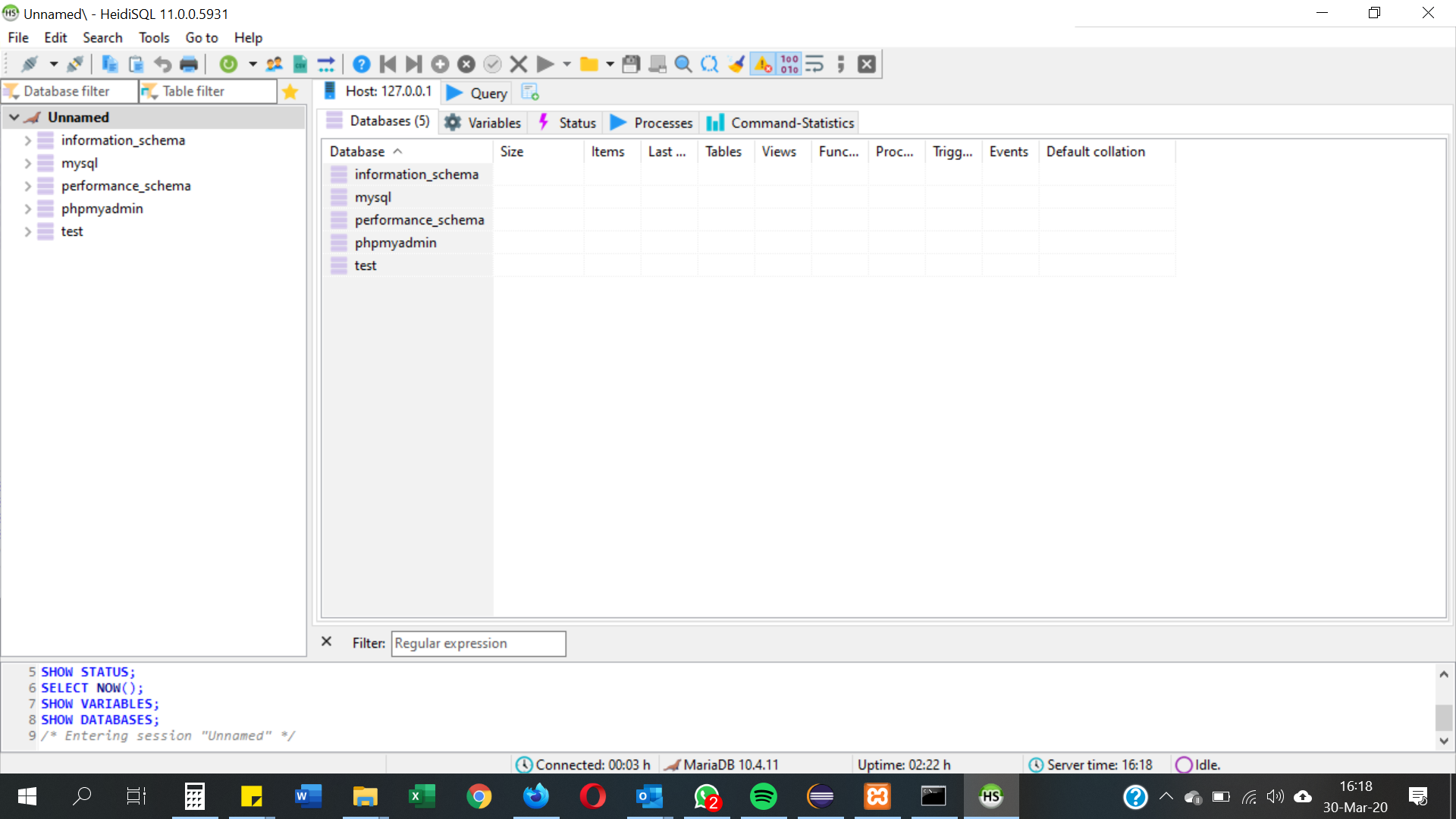Switch to the Variables tab

[x=483, y=123]
